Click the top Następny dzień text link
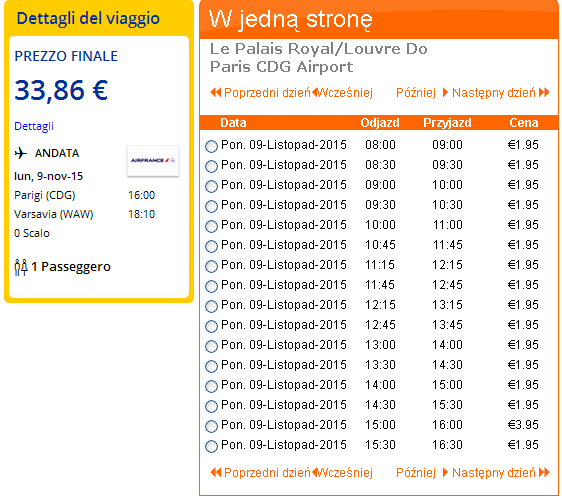The image size is (562, 502). pos(494,92)
